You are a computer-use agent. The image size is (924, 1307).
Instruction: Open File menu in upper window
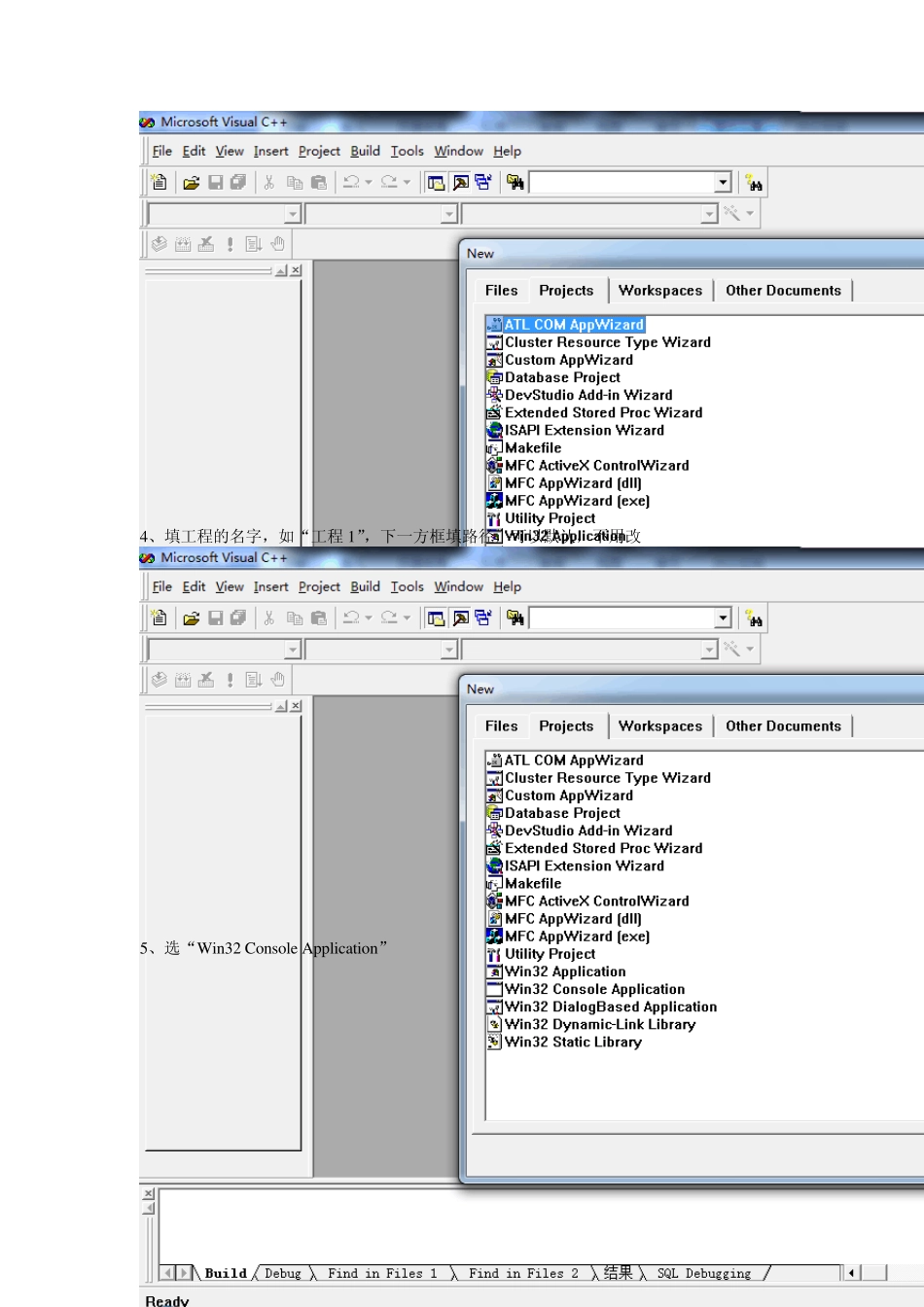point(162,151)
